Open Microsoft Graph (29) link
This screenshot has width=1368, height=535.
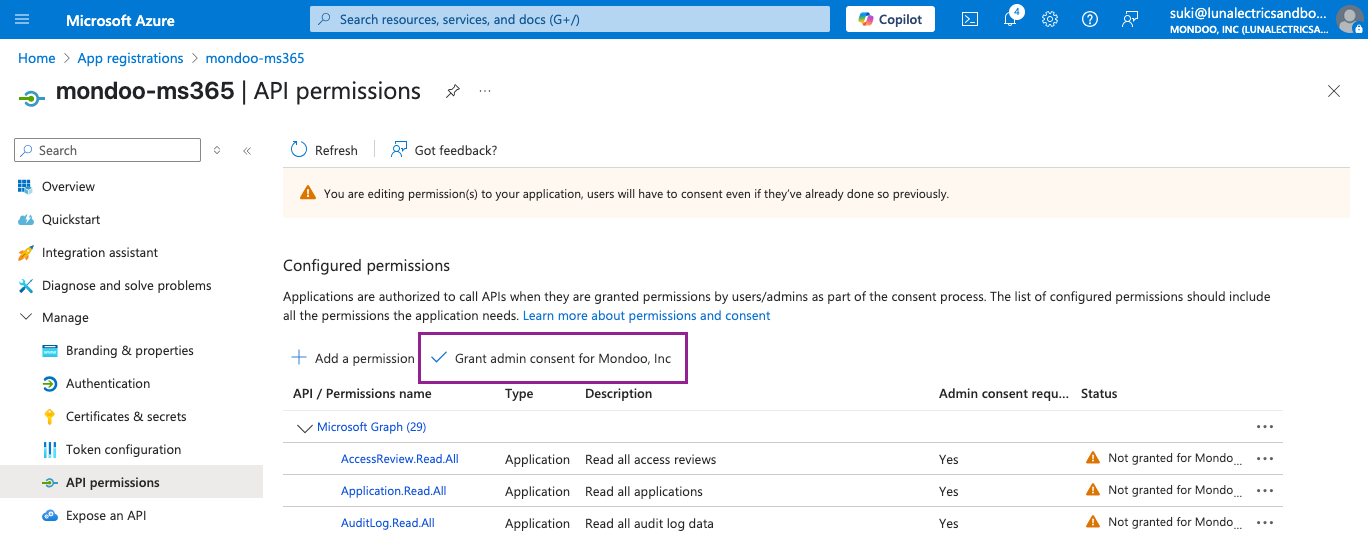(372, 427)
